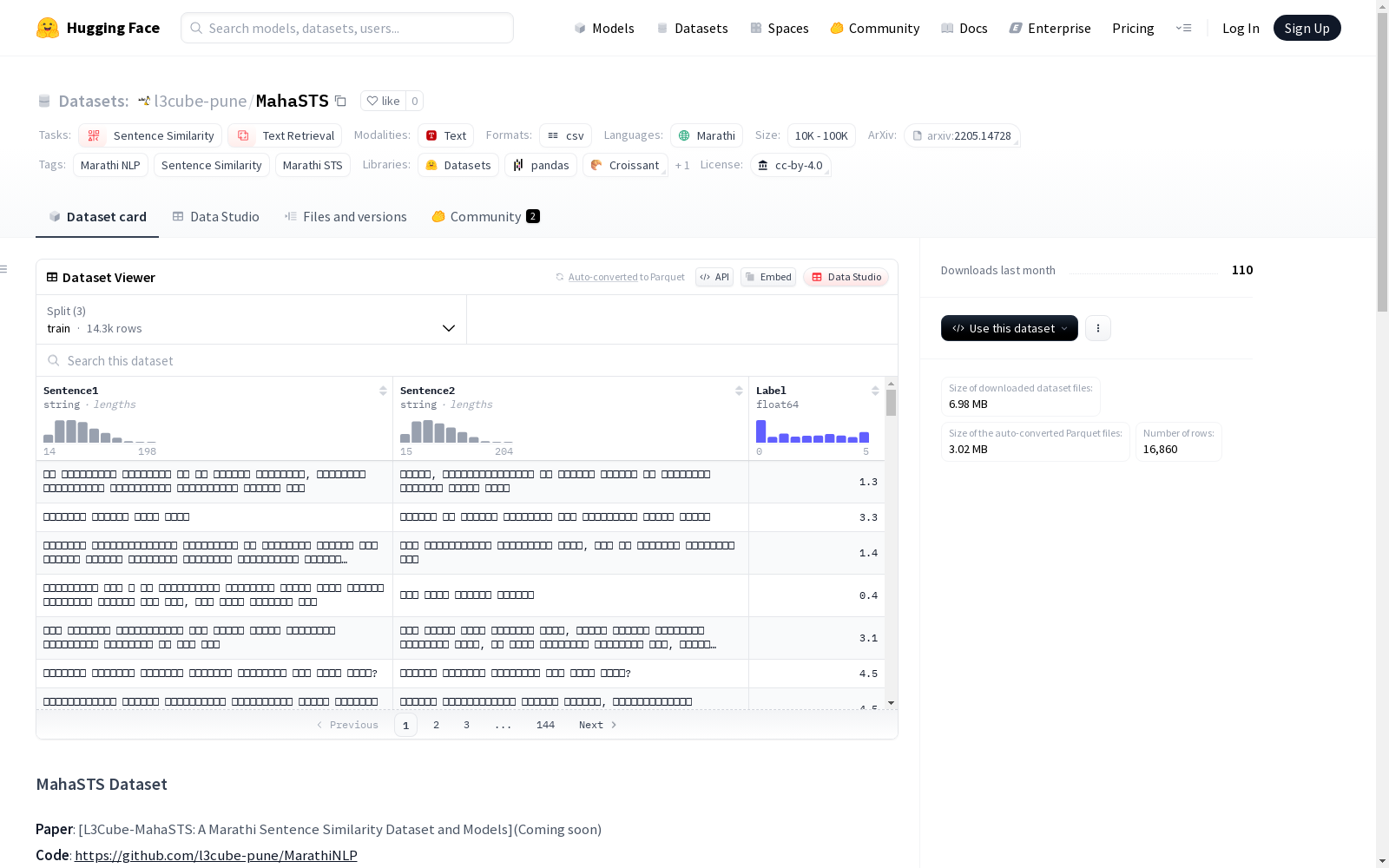Open the l3cube-pune organization page
Viewport: 1389px width, 868px height.
pos(200,102)
